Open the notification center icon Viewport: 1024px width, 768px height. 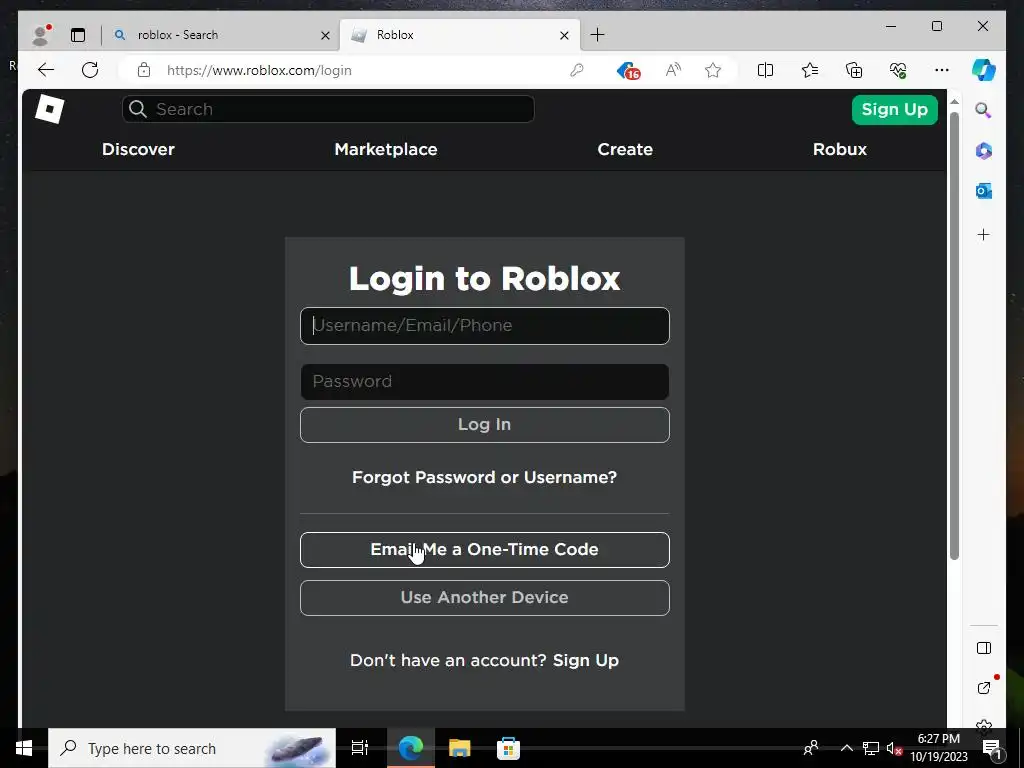click(991, 748)
